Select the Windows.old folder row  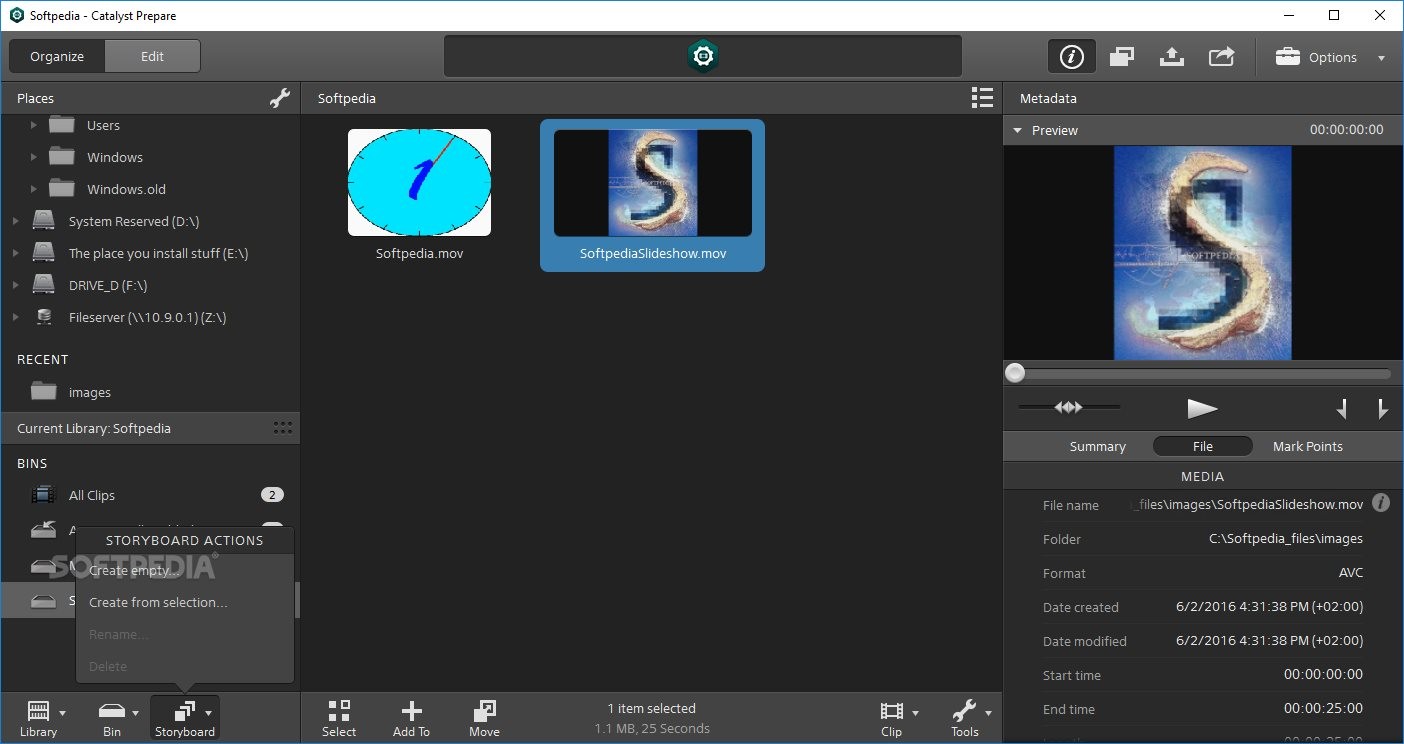click(x=150, y=189)
